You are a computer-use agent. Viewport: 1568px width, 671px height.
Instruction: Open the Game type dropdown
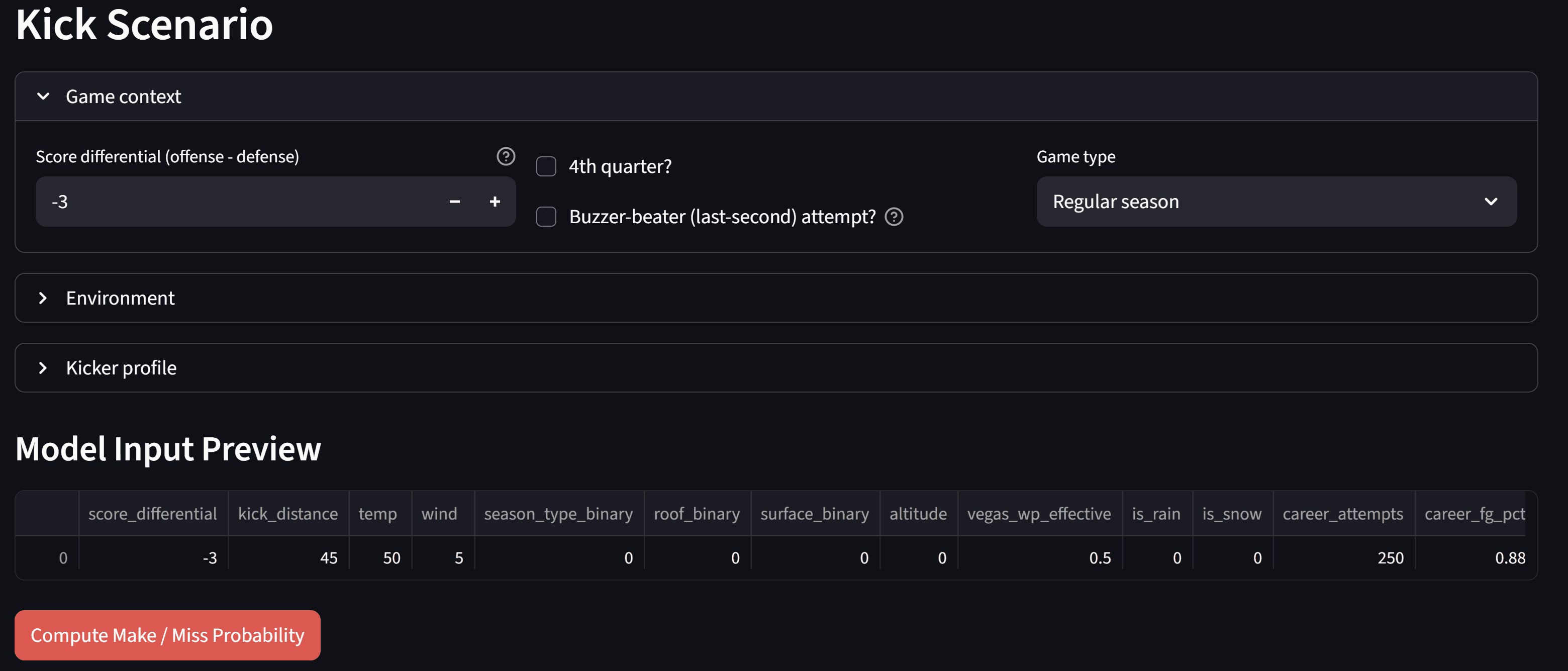click(1277, 202)
